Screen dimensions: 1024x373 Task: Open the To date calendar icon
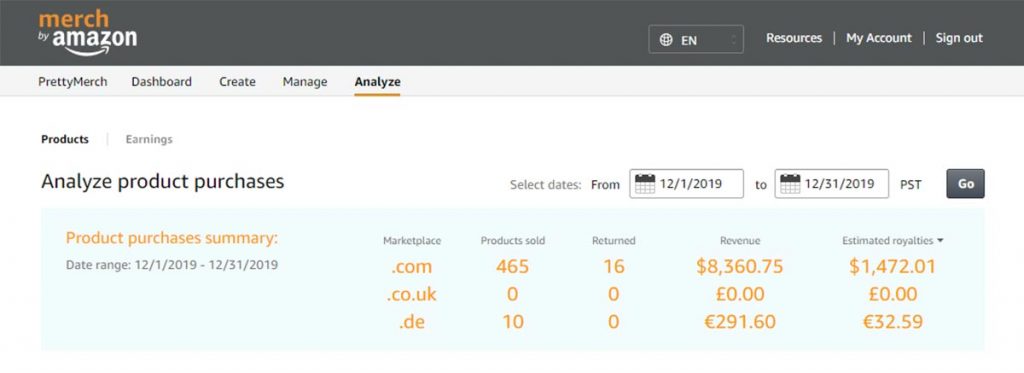click(790, 184)
